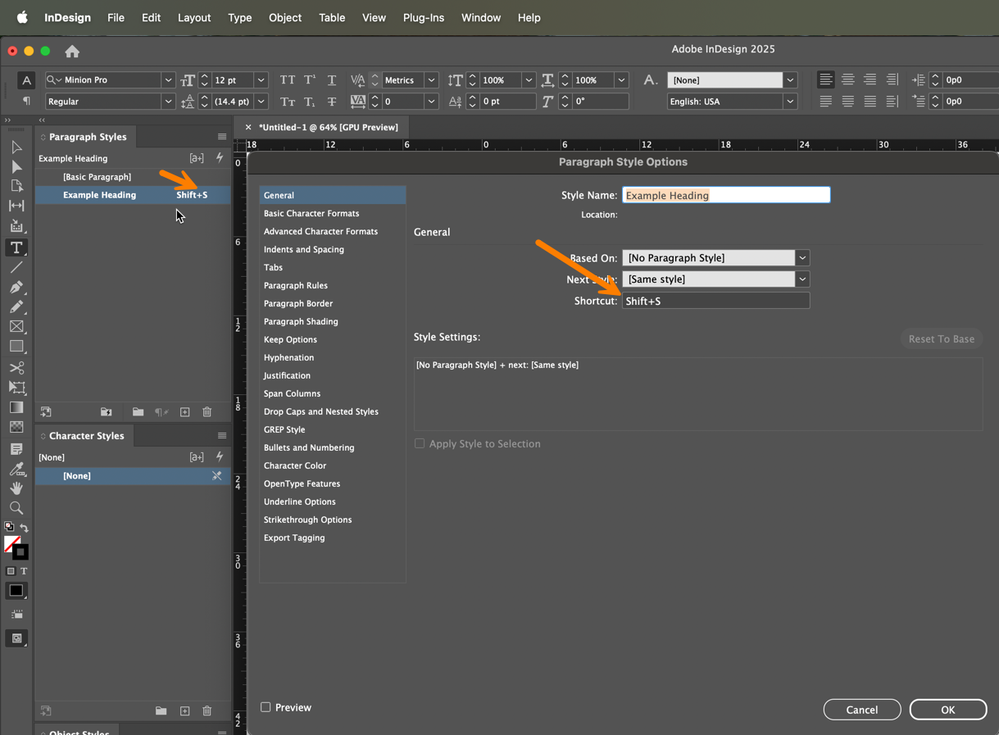Select the Zoom tool magnifier
The image size is (999, 735).
click(17, 508)
